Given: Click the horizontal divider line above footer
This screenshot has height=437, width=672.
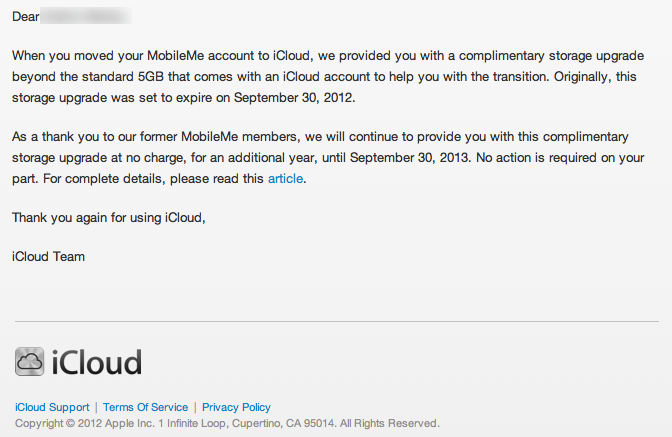Looking at the screenshot, I should pos(336,321).
